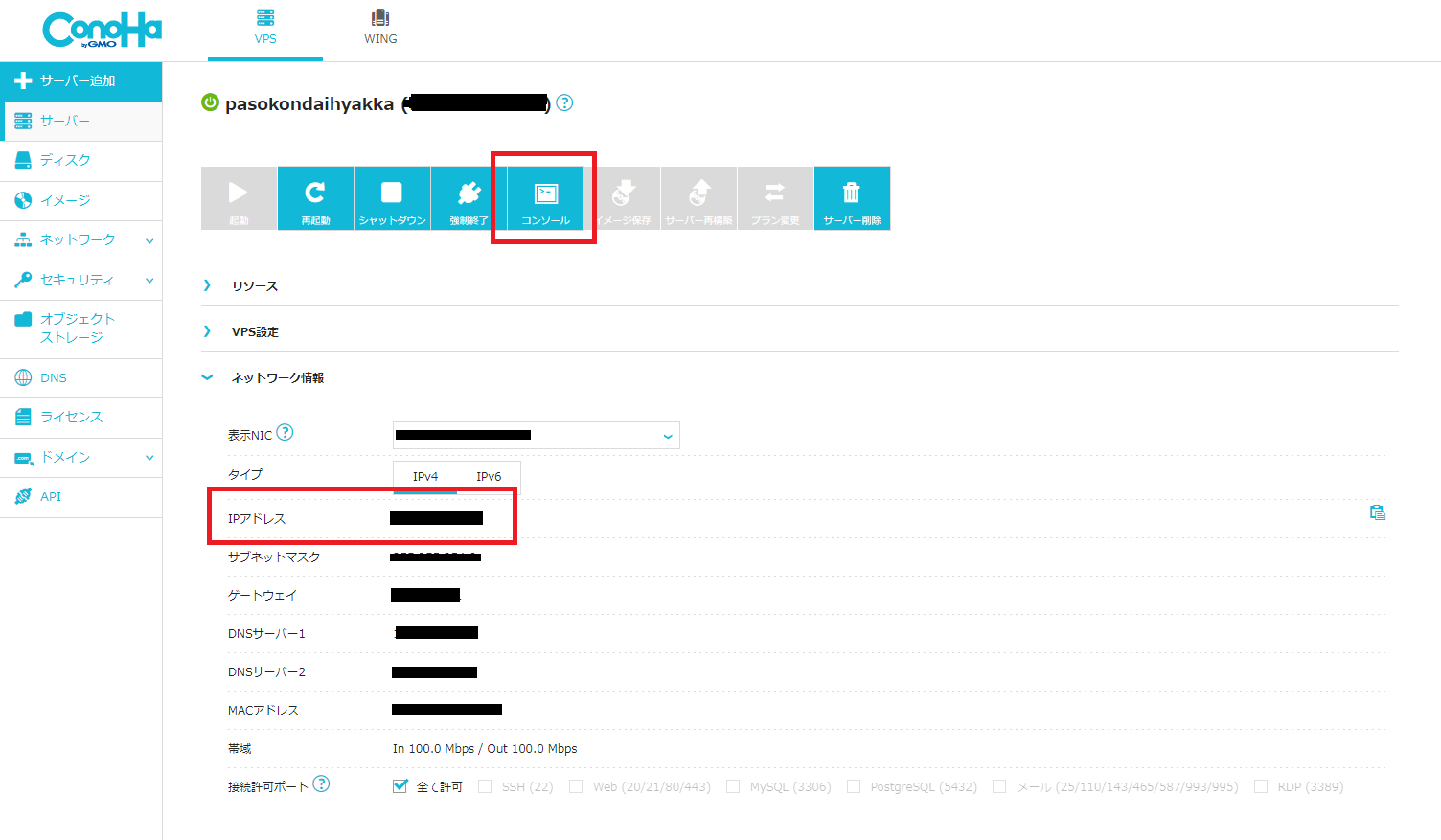Click the 再起動 (restart) icon
Image resolution: width=1441 pixels, height=840 pixels.
pos(315,193)
